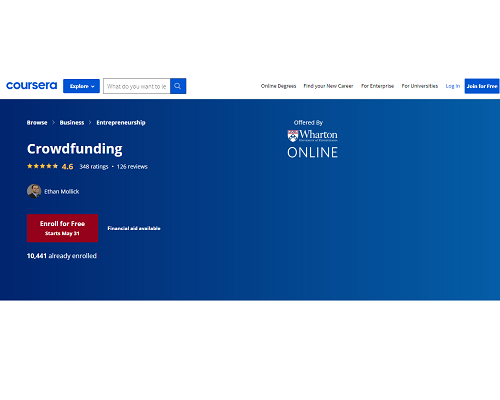Focus the 'What do you want to learn' search box
Image resolution: width=500 pixels, height=400 pixels.
tap(137, 86)
